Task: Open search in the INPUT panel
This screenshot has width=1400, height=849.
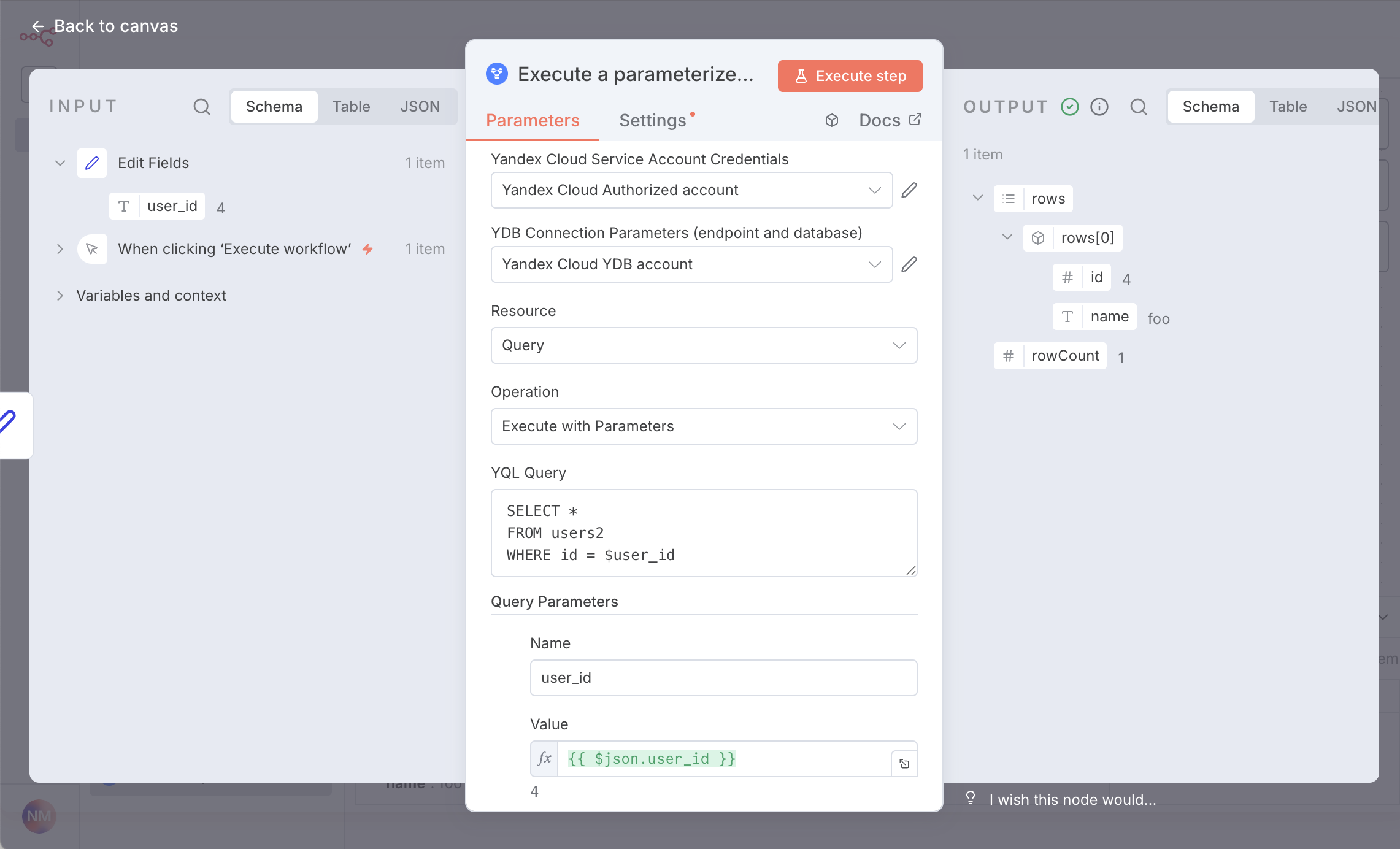Action: (x=202, y=106)
